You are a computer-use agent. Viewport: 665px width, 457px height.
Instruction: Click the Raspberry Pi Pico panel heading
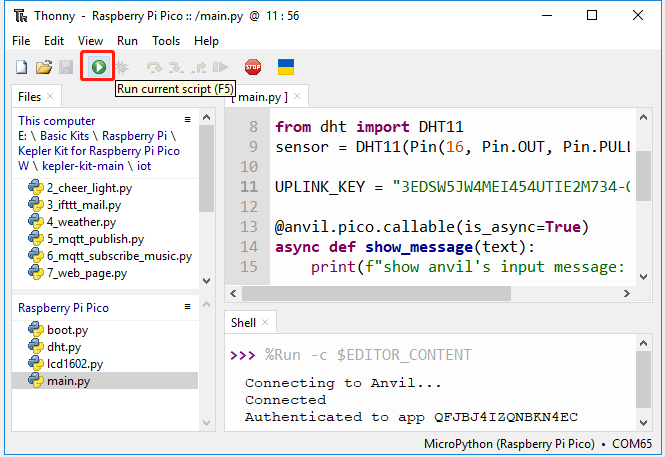pyautogui.click(x=63, y=308)
